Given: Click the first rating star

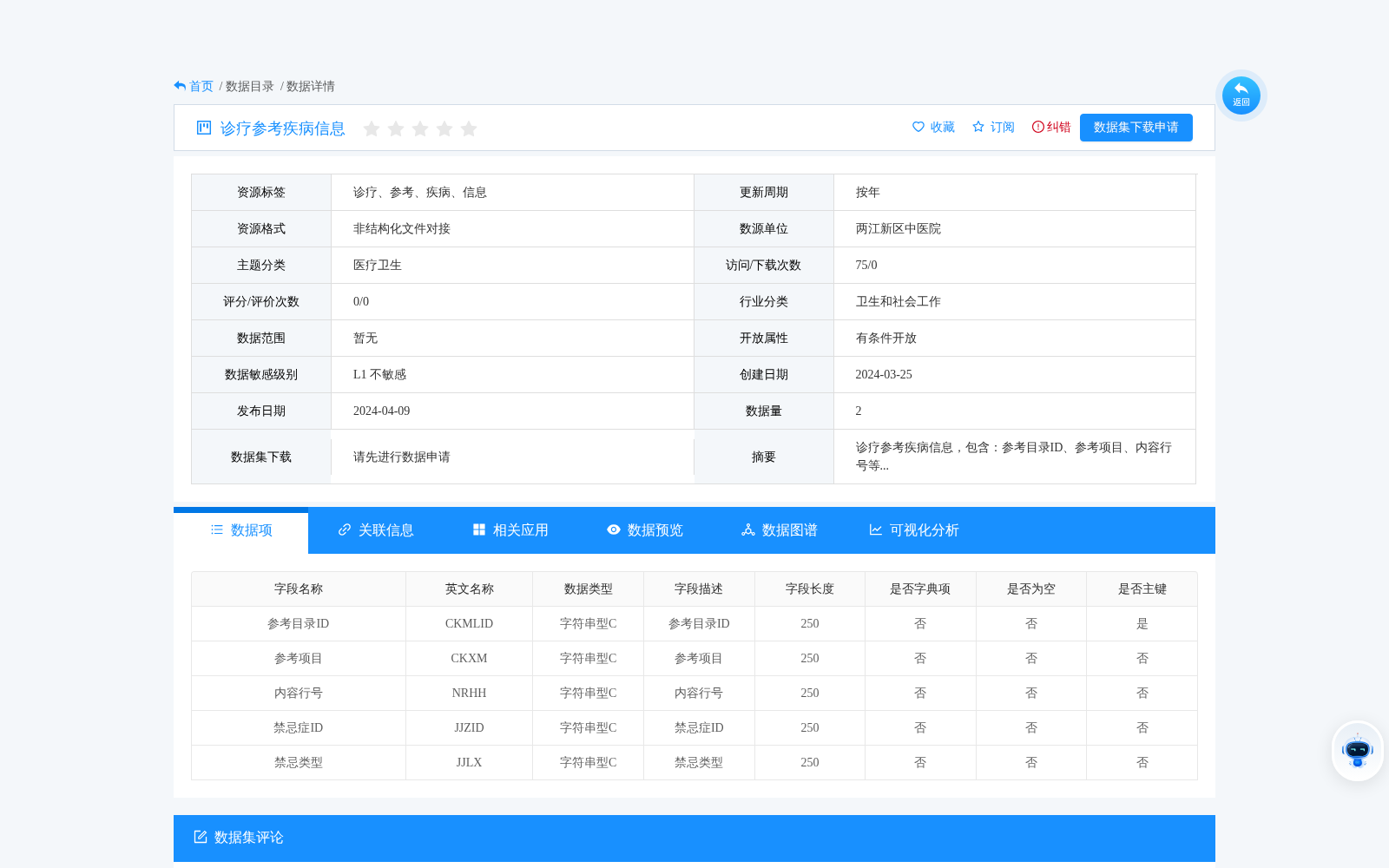Looking at the screenshot, I should (x=372, y=128).
